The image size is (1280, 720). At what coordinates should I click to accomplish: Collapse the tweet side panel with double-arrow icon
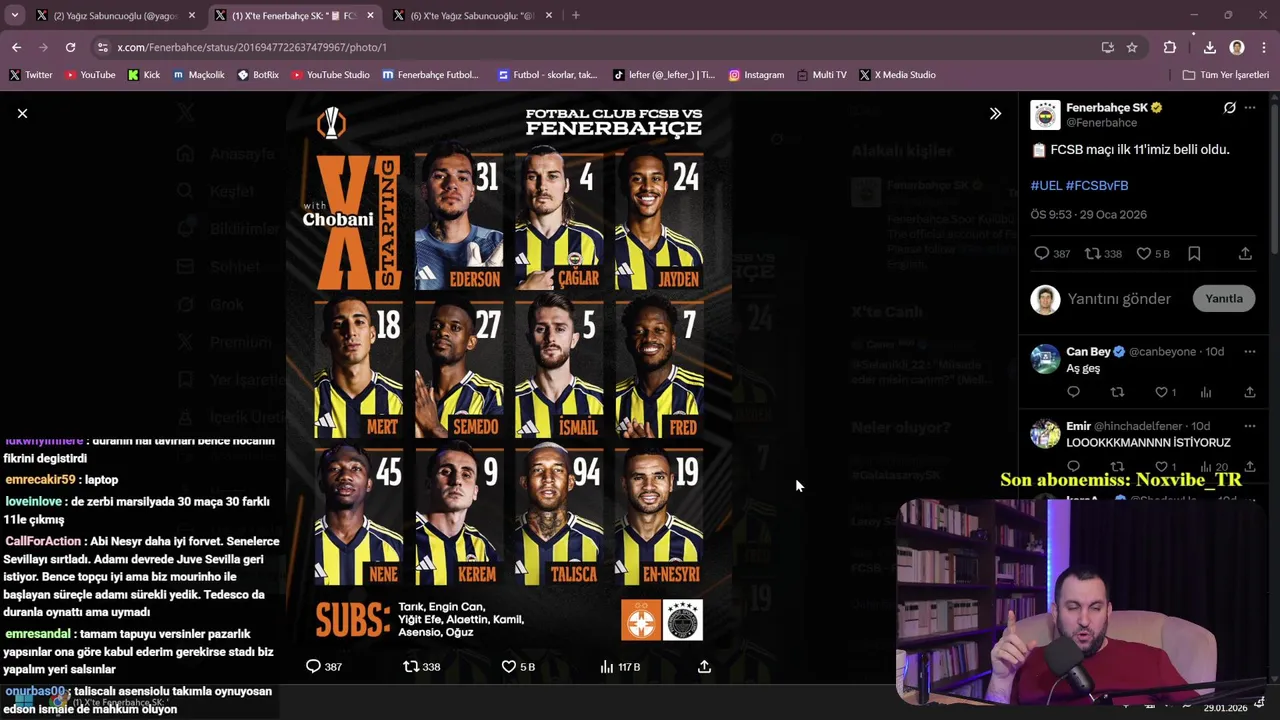[995, 113]
